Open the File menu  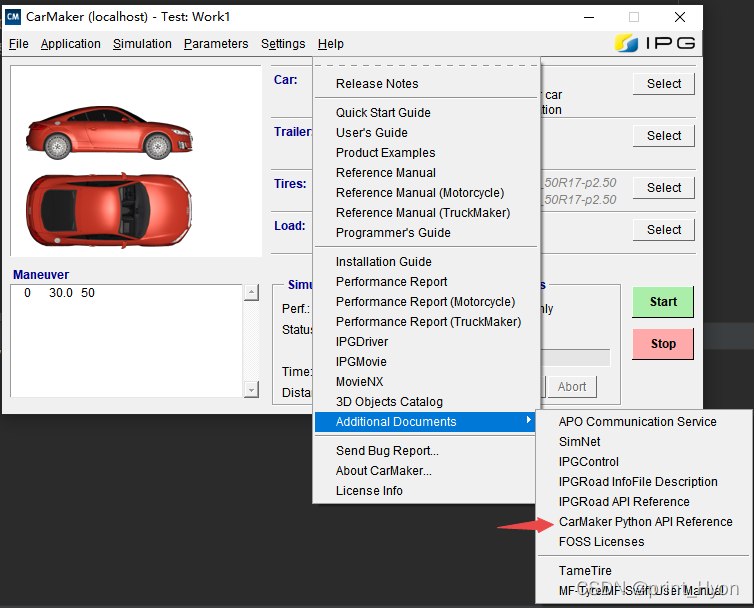(18, 44)
